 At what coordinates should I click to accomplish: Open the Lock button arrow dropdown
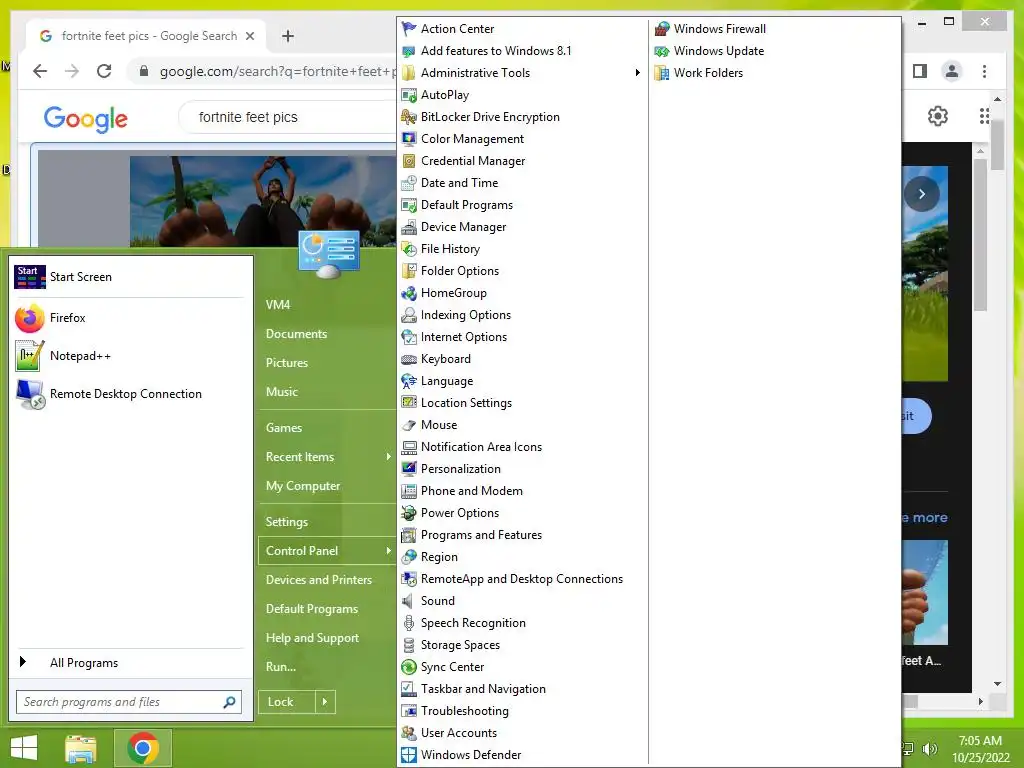tap(325, 702)
